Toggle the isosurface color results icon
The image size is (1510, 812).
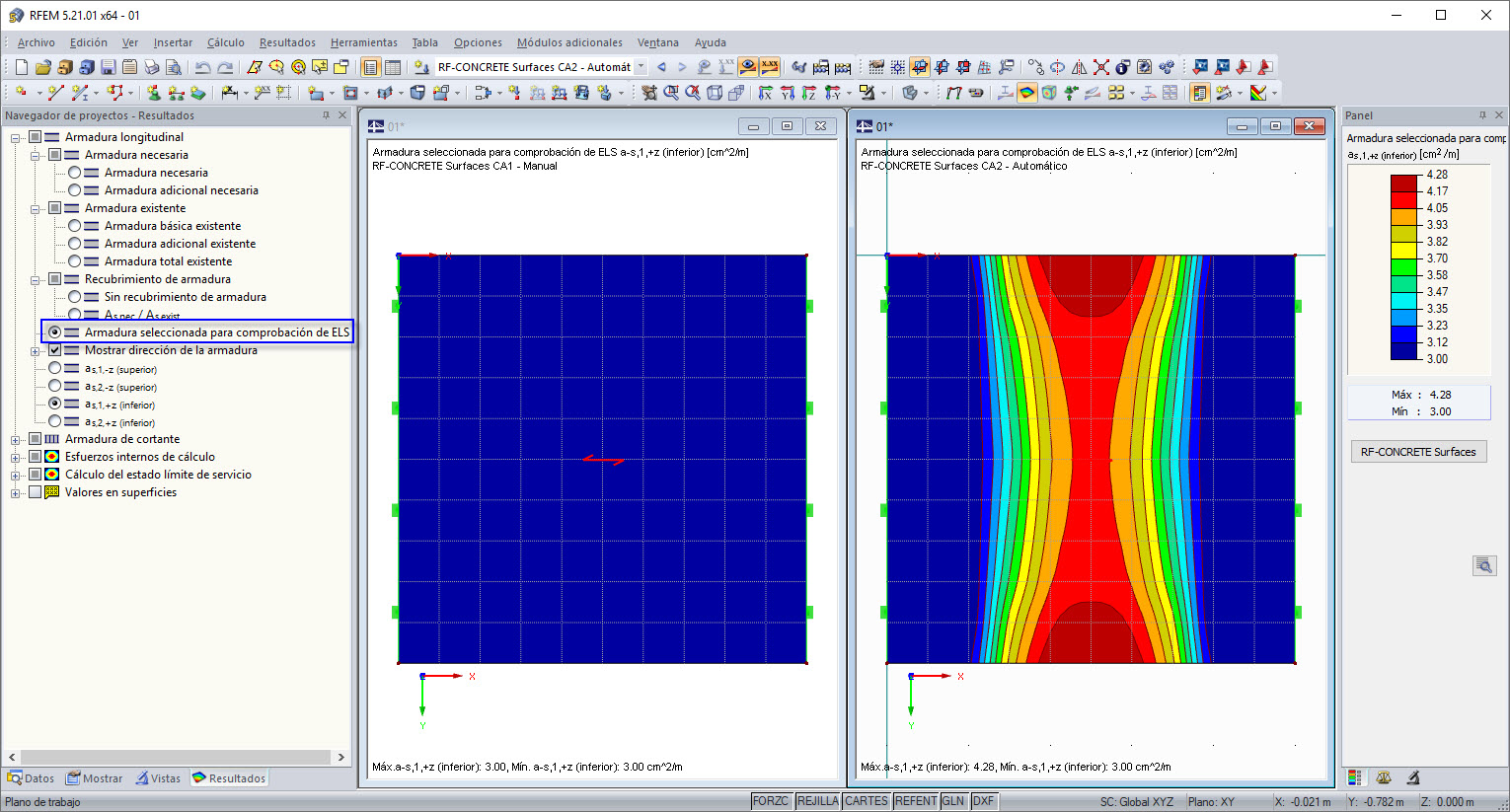(1027, 93)
